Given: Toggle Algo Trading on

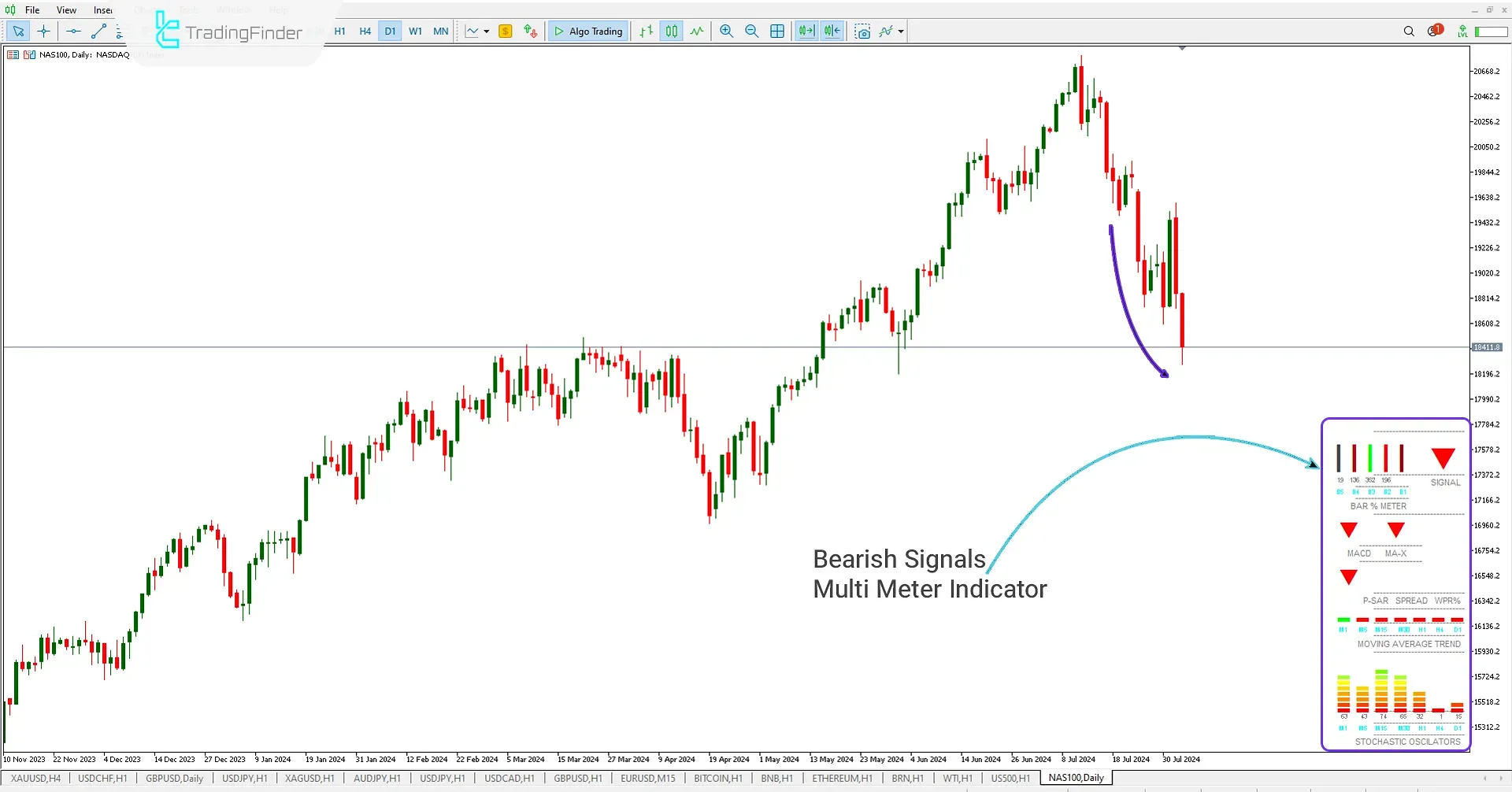Looking at the screenshot, I should tap(587, 31).
